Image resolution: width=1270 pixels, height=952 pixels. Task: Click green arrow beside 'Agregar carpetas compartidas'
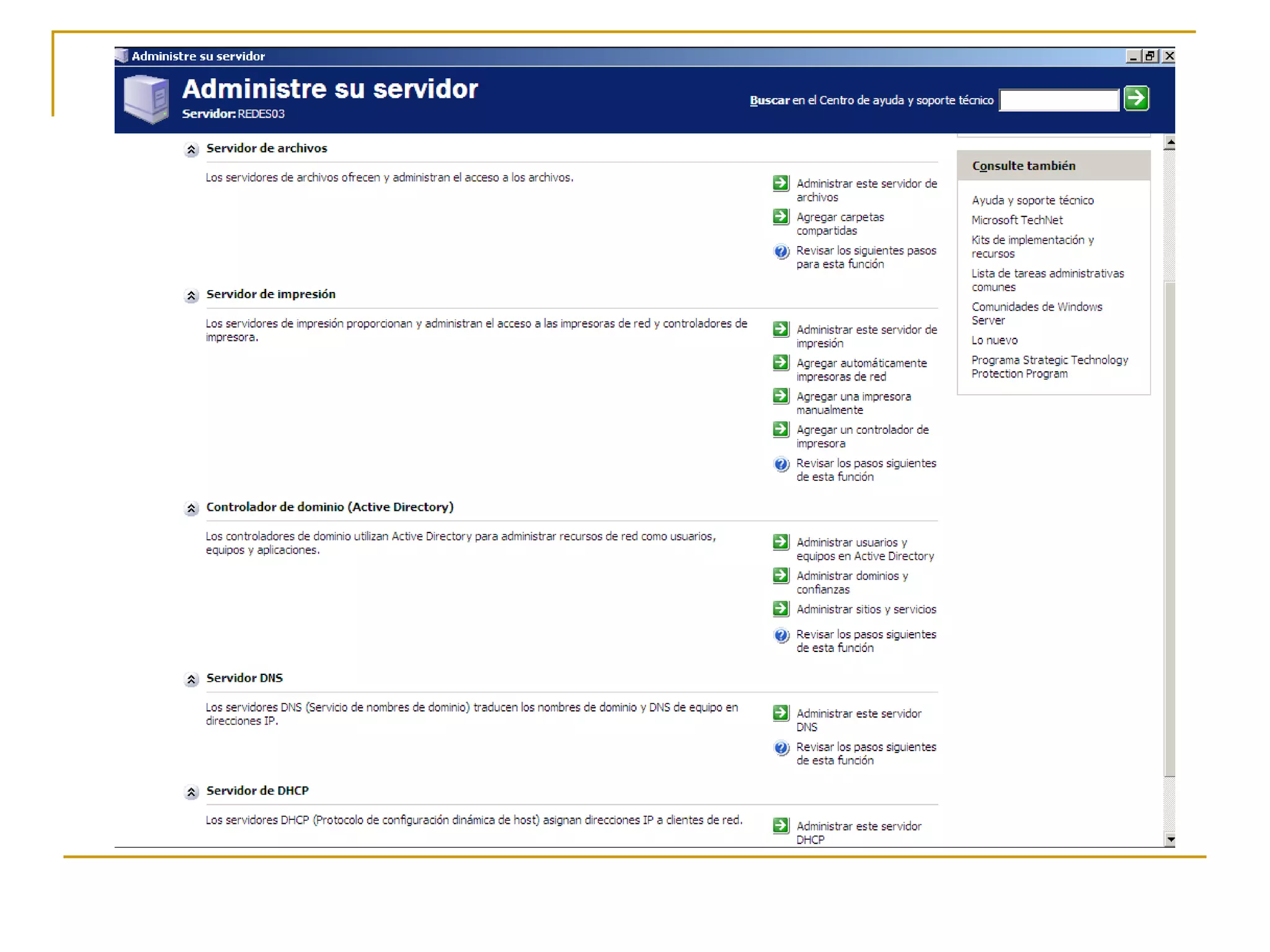[x=781, y=217]
